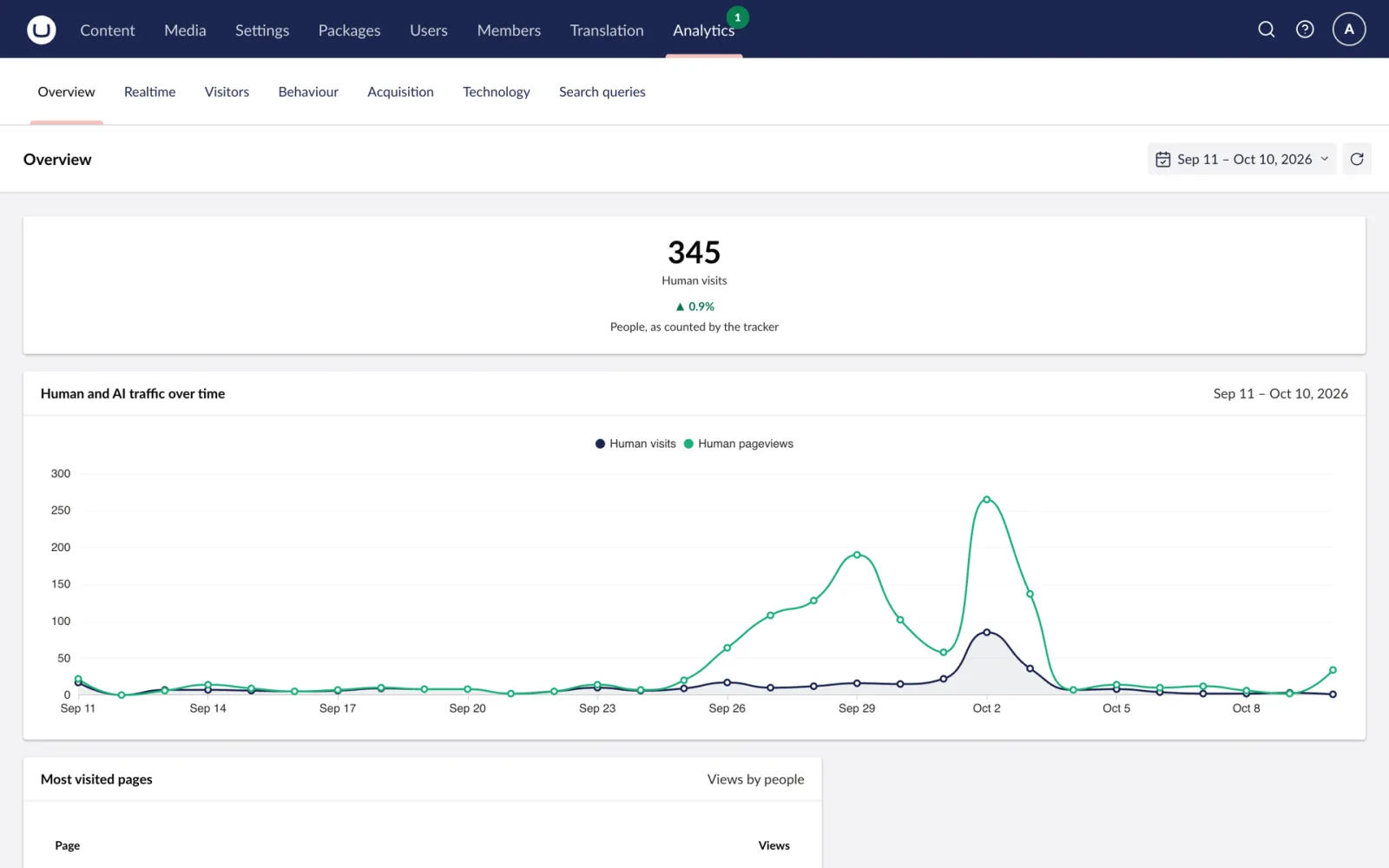
Task: Open the user avatar "A" menu
Action: point(1349,30)
